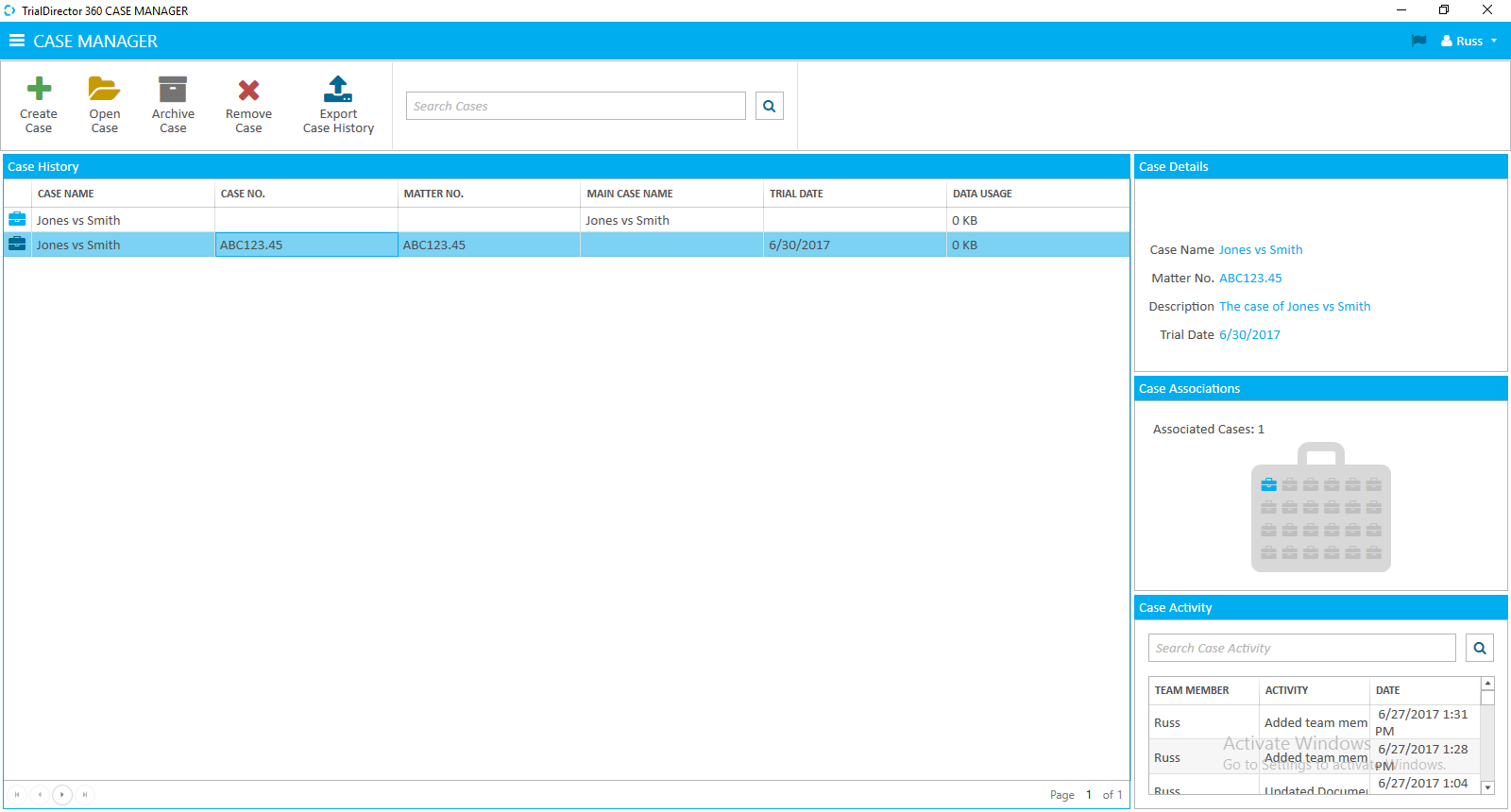Open Case using the folder icon

pyautogui.click(x=104, y=90)
